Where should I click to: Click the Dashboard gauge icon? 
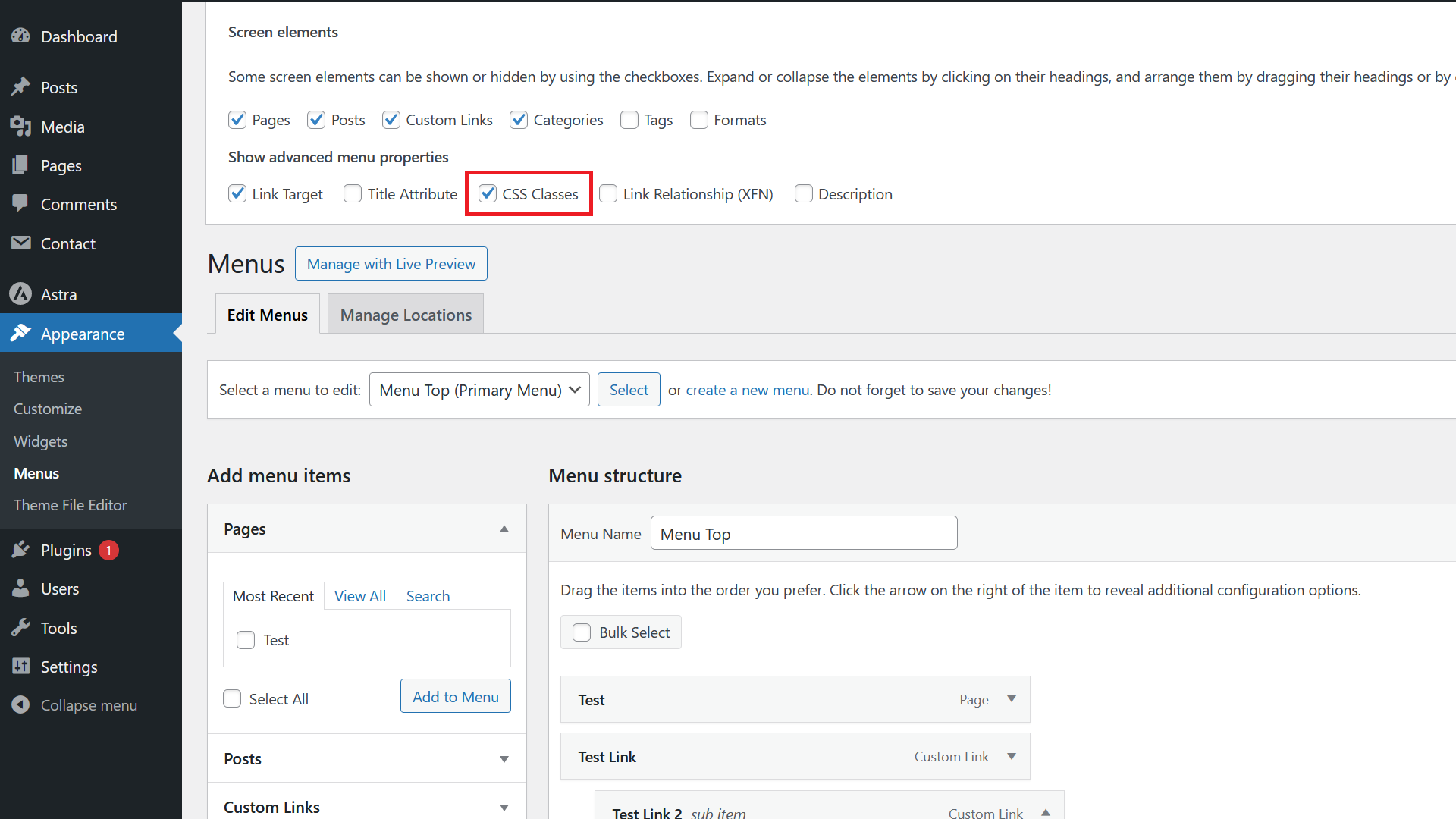[x=20, y=36]
